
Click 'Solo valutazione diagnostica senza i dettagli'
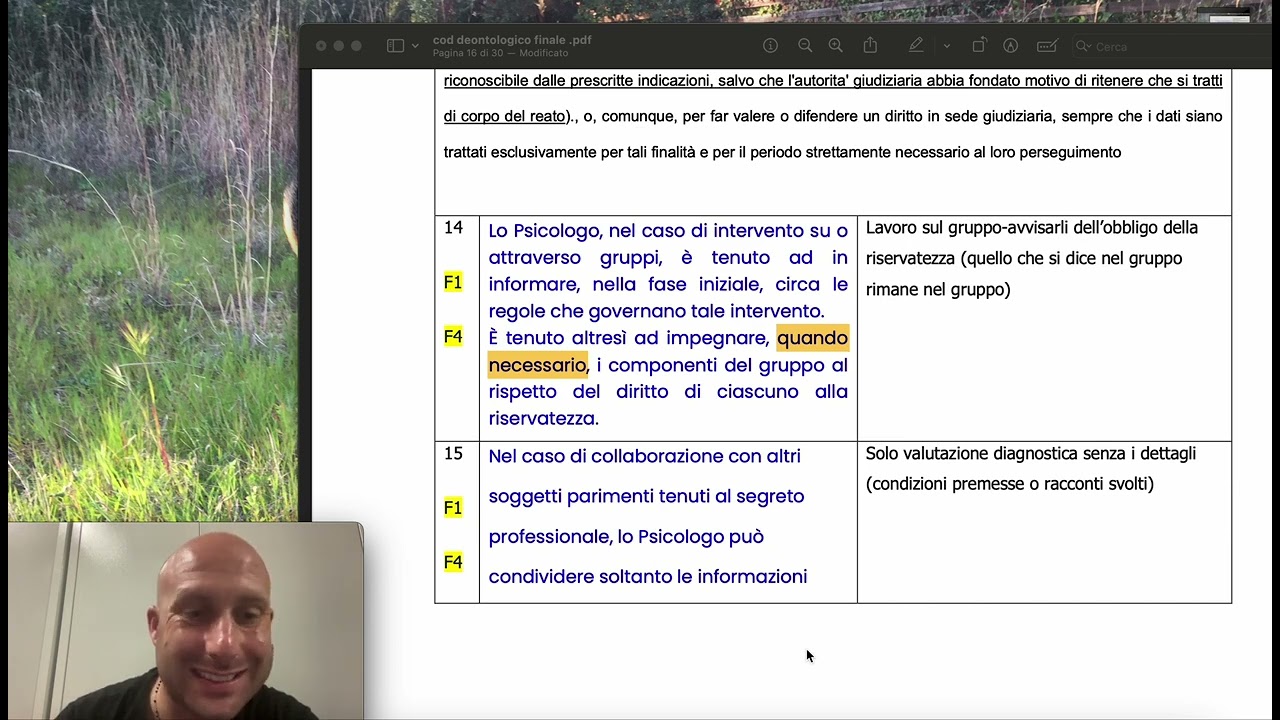click(1031, 454)
